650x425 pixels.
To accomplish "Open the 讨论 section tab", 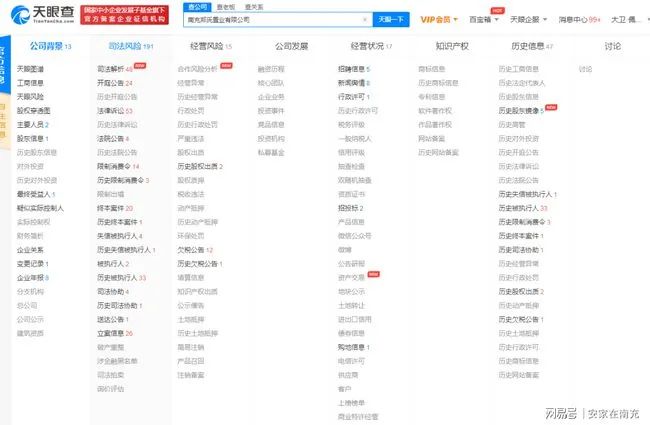I will [612, 46].
